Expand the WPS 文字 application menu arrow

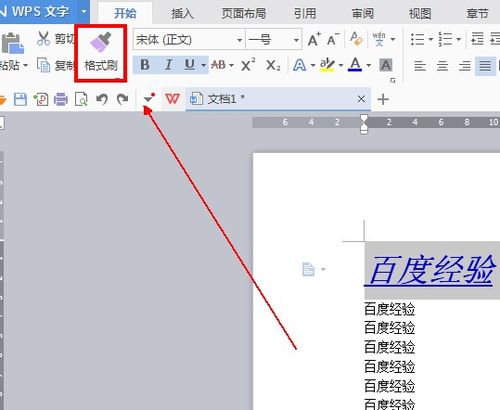tap(84, 12)
